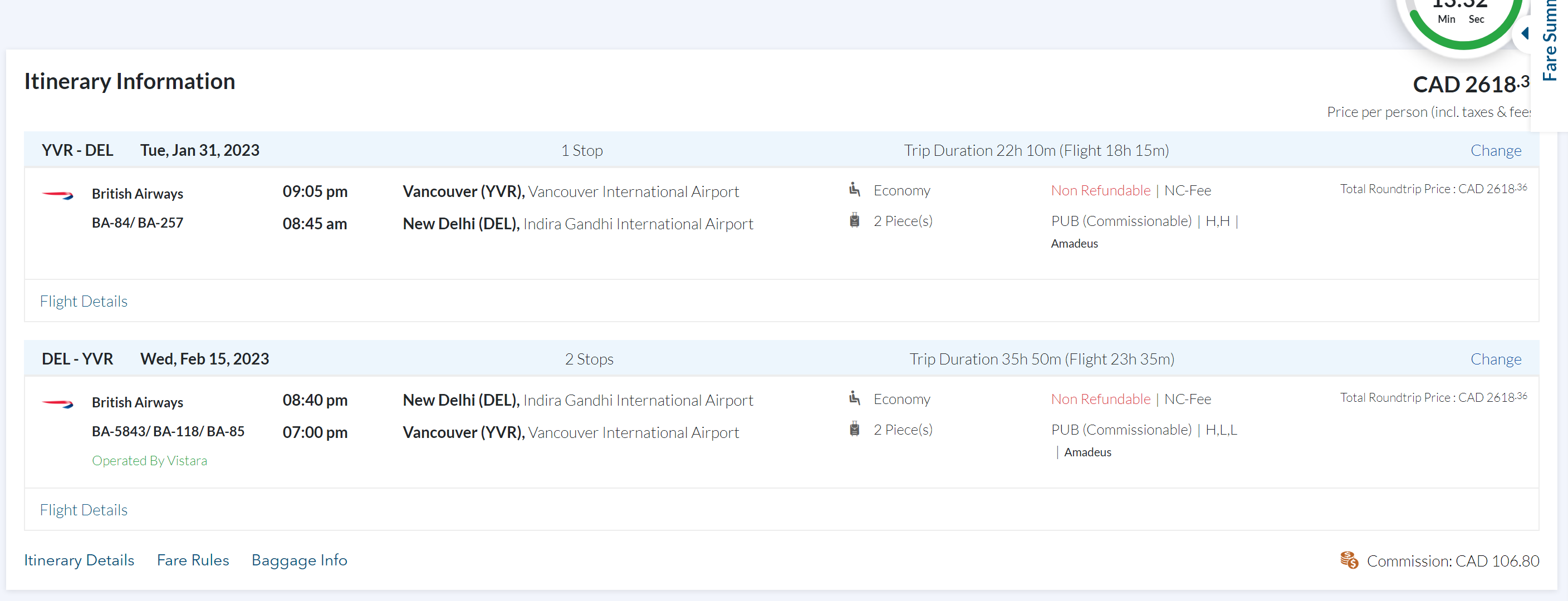Viewport: 1568px width, 601px height.
Task: Change the DEL - YVR return flight
Action: pyautogui.click(x=1496, y=359)
